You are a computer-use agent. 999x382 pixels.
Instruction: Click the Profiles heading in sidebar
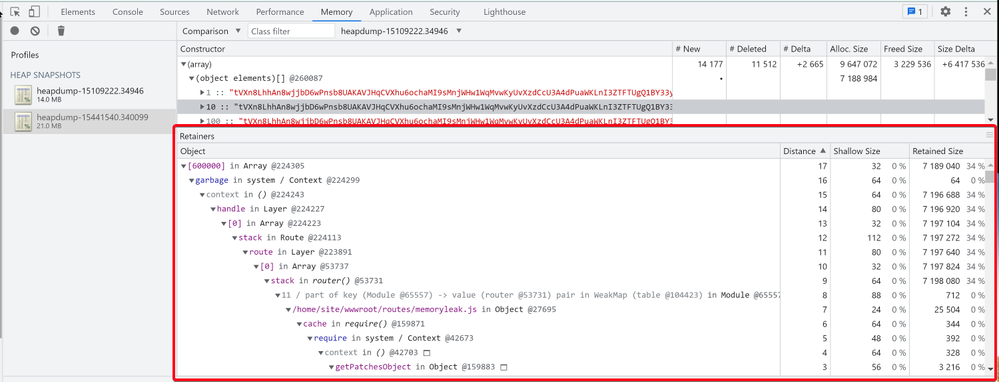25,55
